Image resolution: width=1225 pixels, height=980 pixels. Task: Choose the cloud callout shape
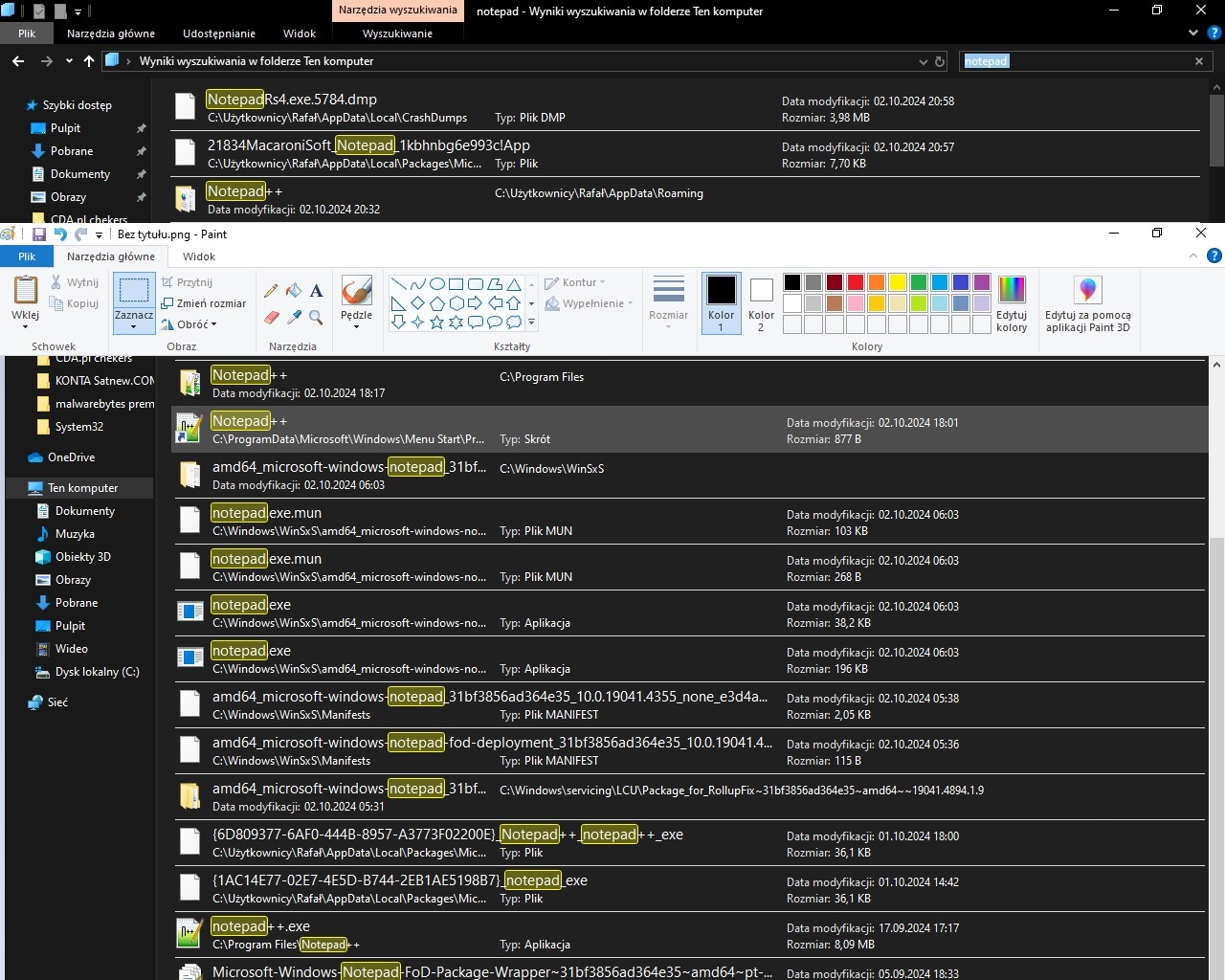point(513,323)
